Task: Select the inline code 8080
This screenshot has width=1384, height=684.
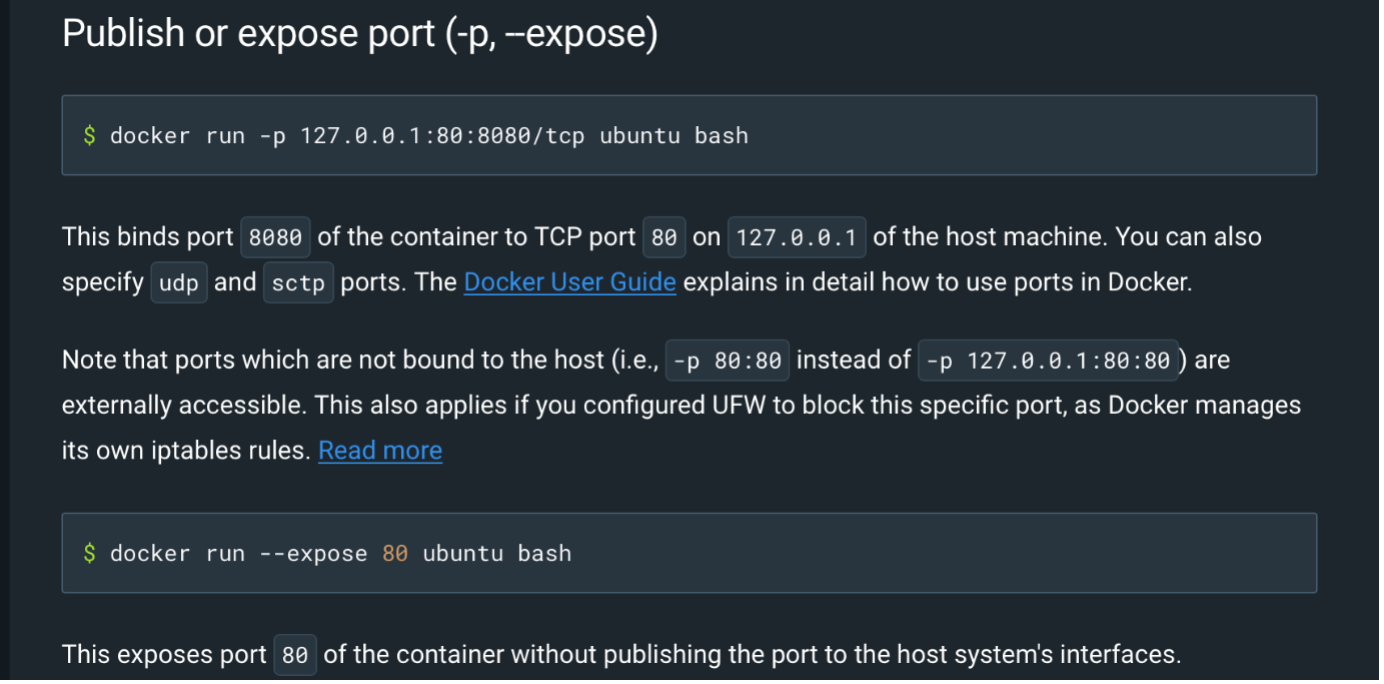Action: (x=275, y=238)
